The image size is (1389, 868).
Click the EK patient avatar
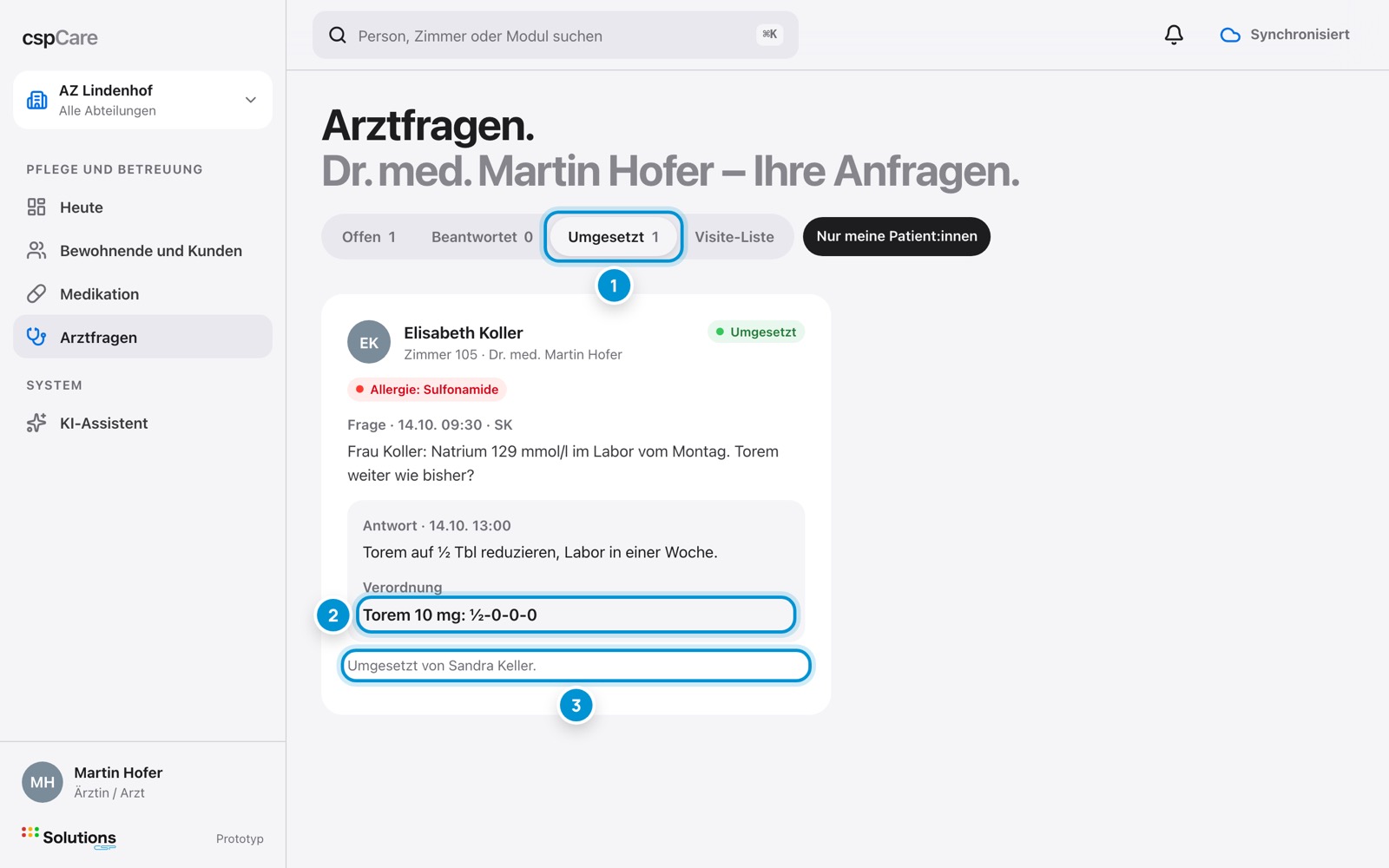coord(369,342)
